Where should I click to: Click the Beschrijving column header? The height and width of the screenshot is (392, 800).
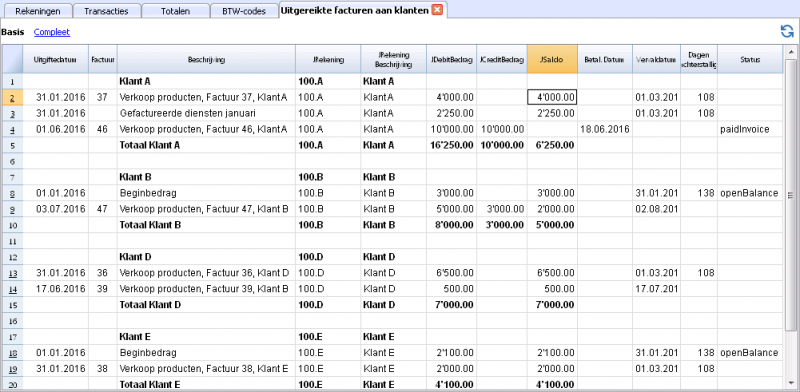point(206,59)
